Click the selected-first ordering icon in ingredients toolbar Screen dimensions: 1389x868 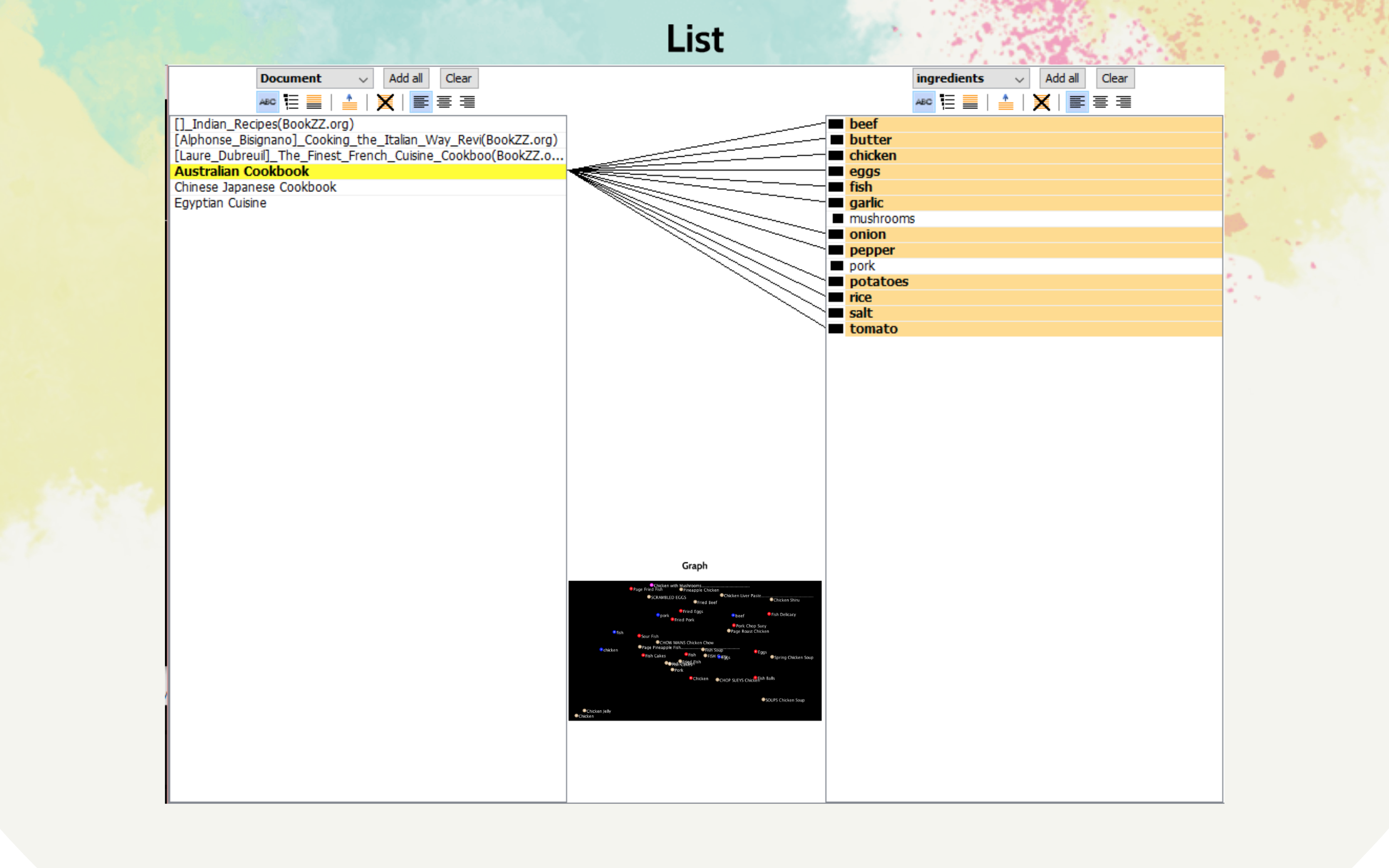pyautogui.click(x=970, y=102)
